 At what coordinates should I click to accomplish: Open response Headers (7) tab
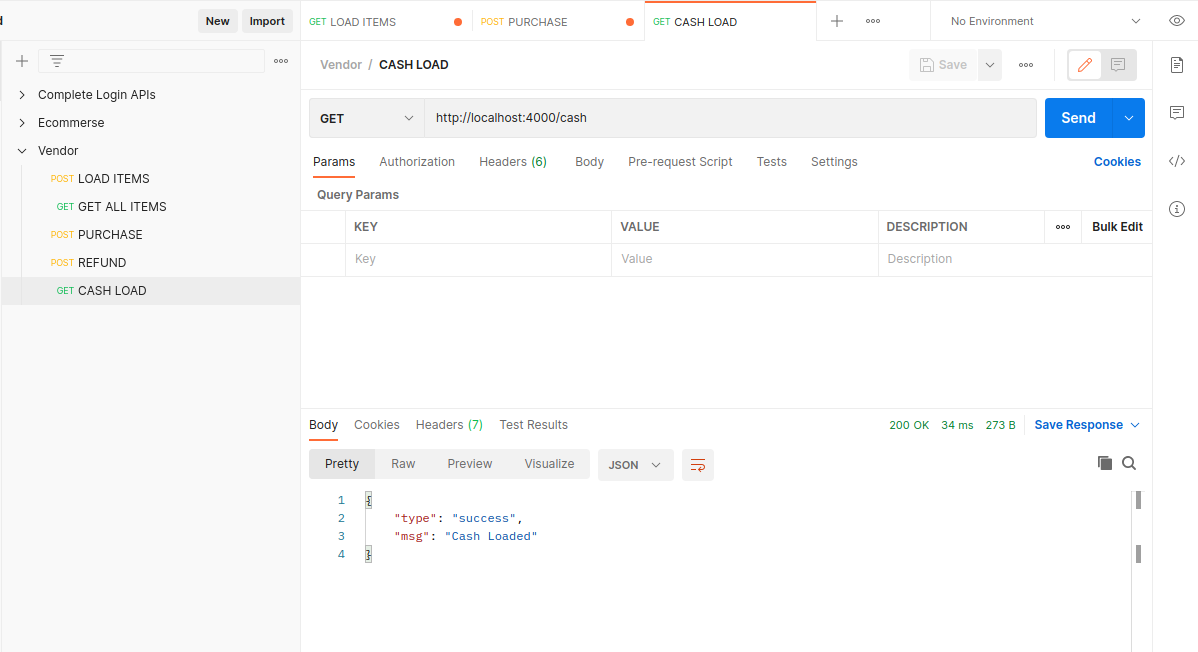coord(449,425)
